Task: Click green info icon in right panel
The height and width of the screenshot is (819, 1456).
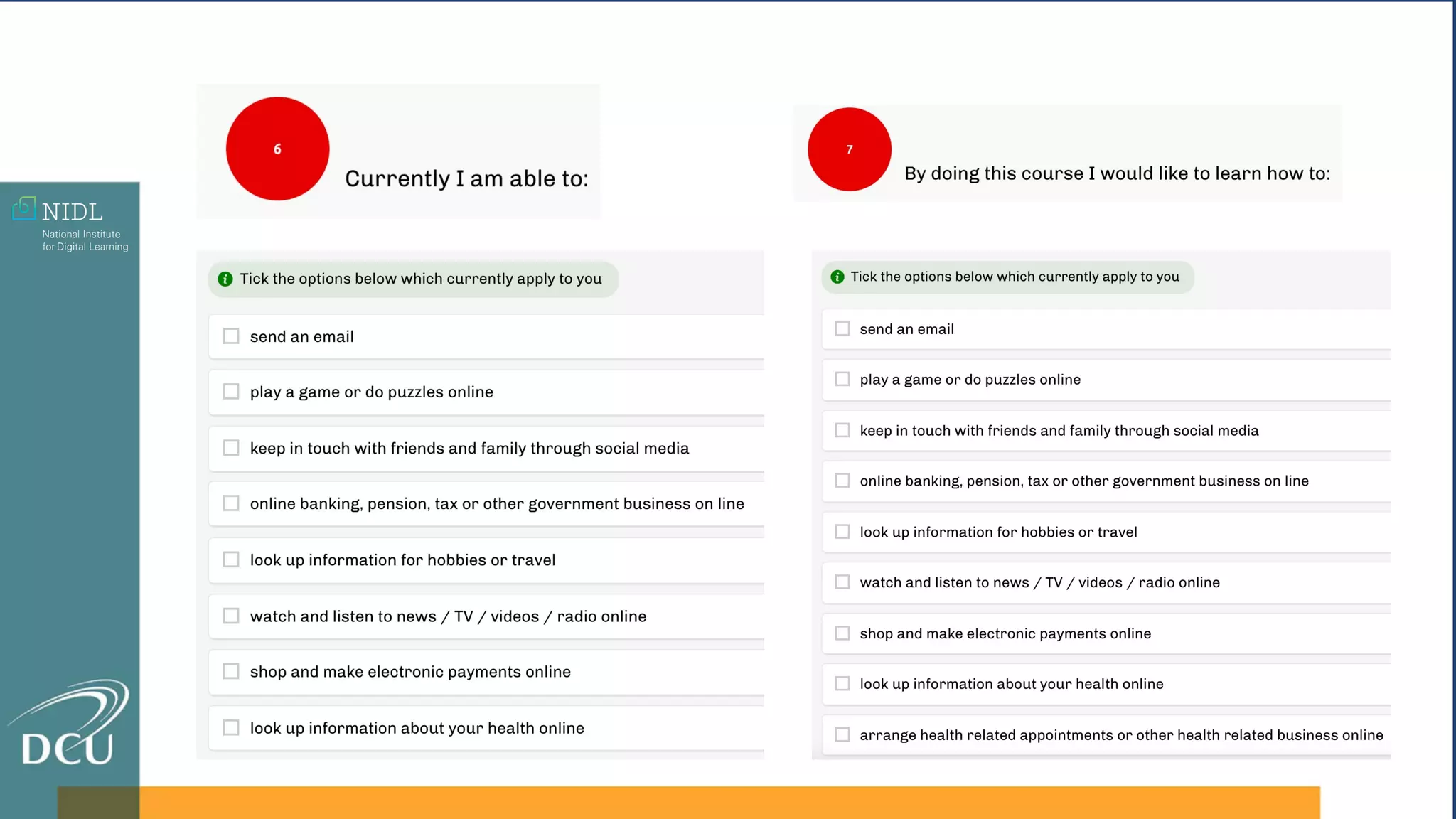Action: tap(837, 277)
